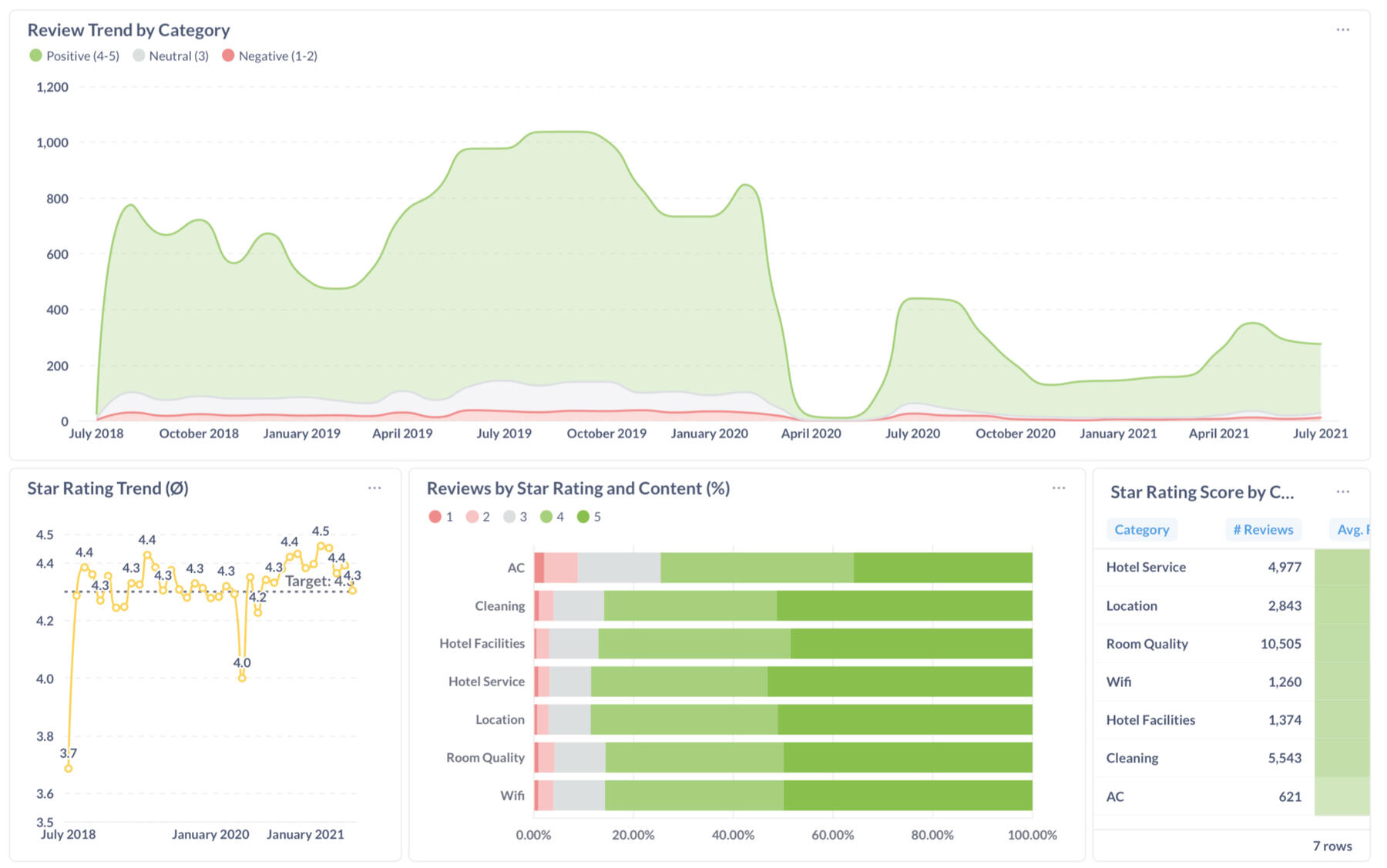
Task: Open Star Rating Trend card ellipsis menu
Action: coord(374,488)
